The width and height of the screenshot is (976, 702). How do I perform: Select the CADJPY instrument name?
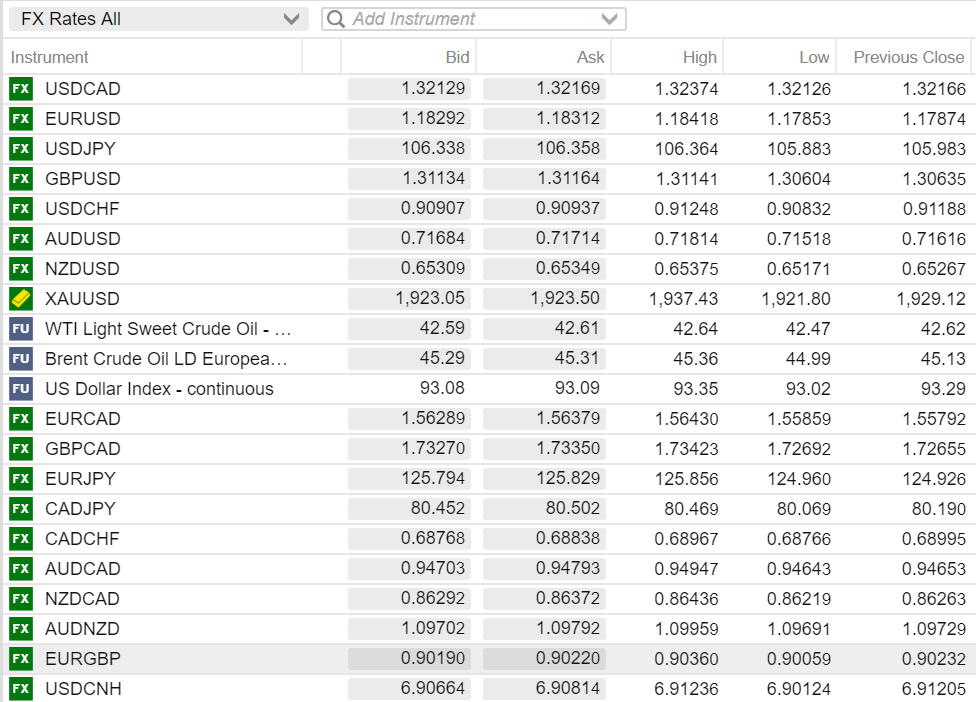pyautogui.click(x=82, y=509)
